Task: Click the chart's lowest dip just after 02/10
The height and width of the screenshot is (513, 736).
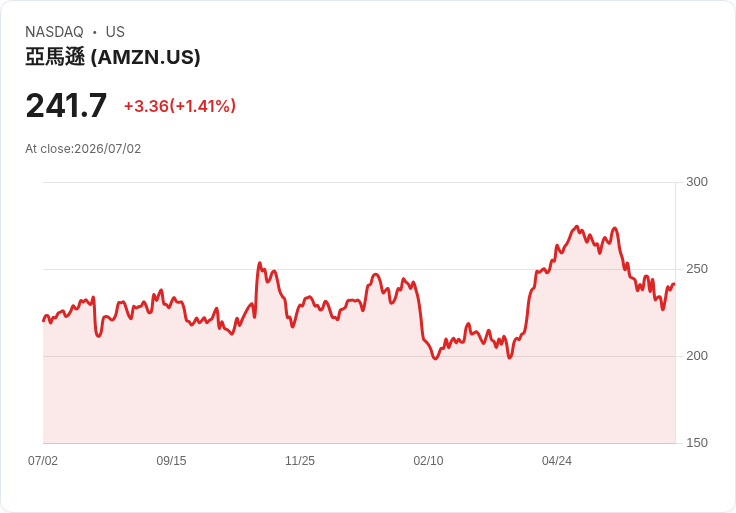Action: coord(436,358)
